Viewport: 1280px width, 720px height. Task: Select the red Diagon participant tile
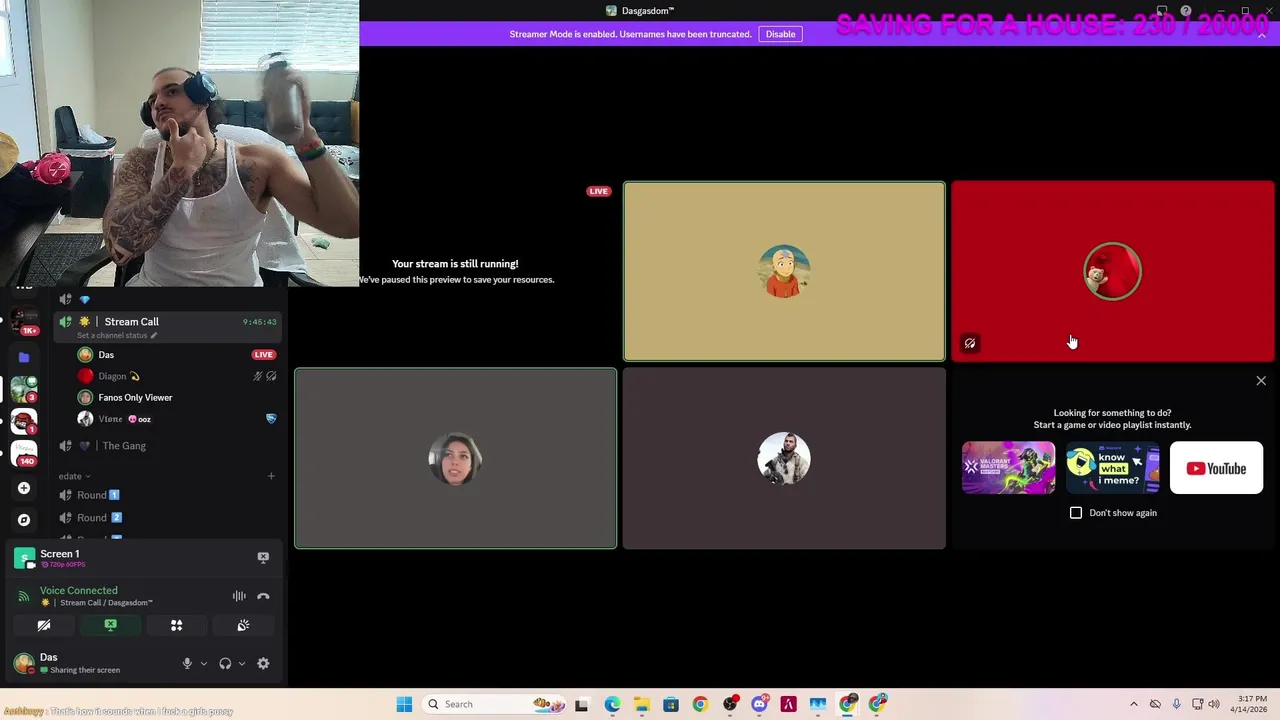click(x=1112, y=271)
